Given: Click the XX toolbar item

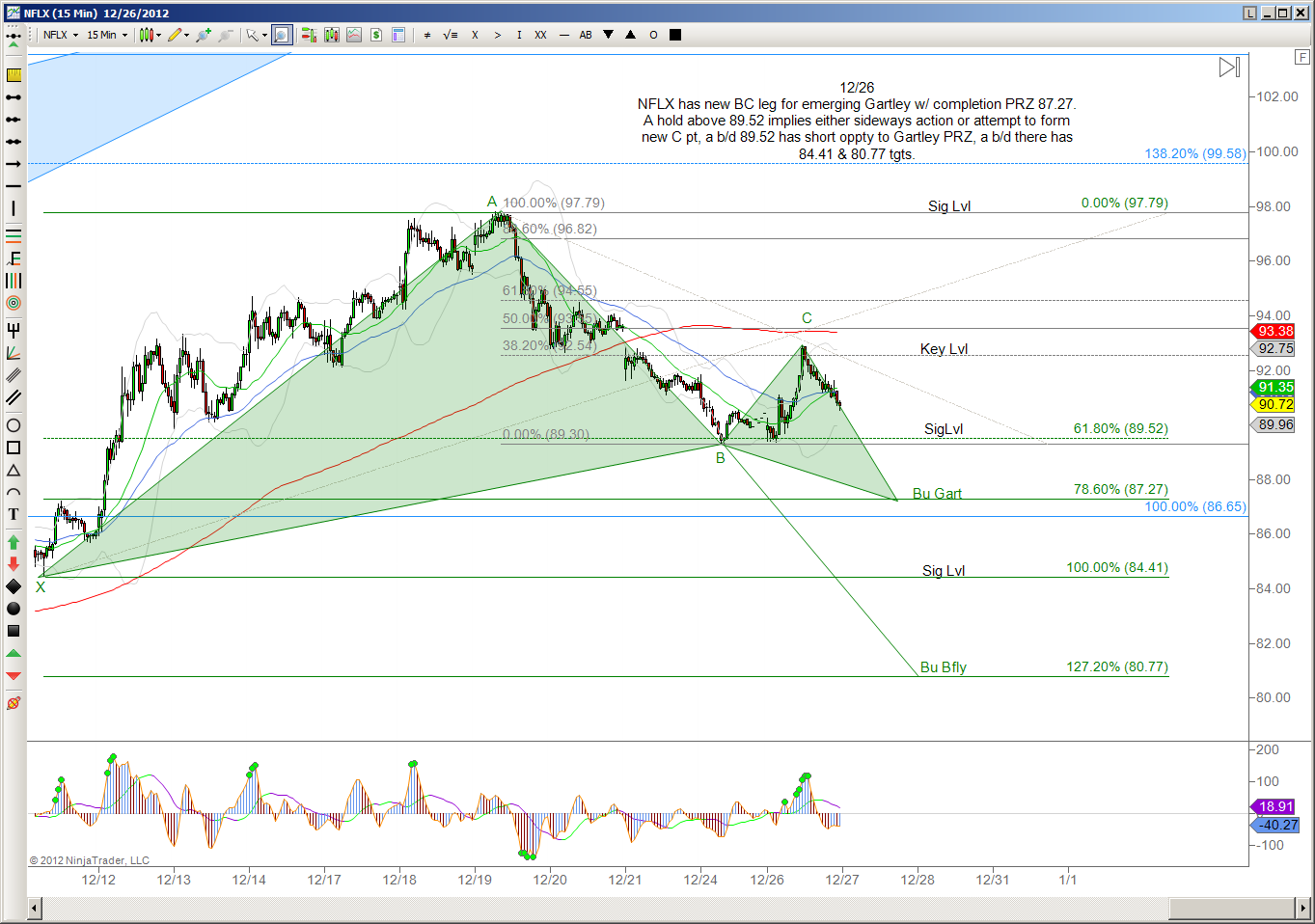Looking at the screenshot, I should coord(540,35).
